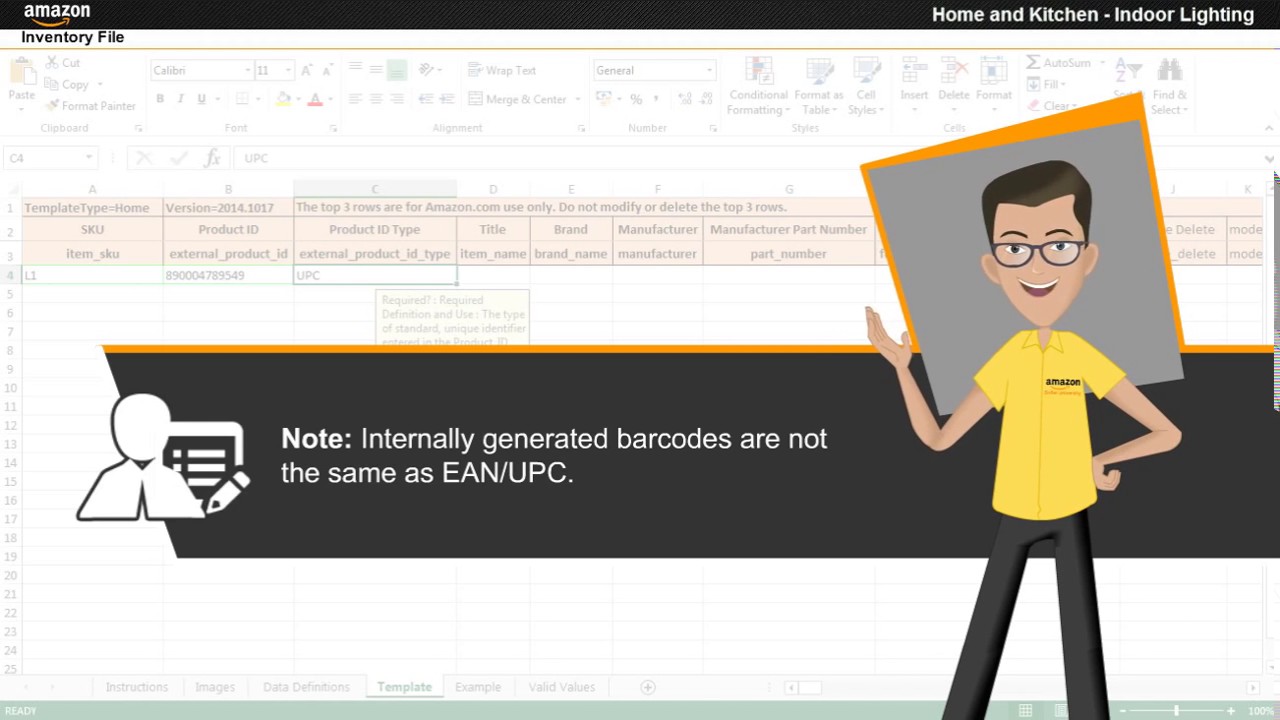Click the Cut scissors icon
The width and height of the screenshot is (1280, 720).
[x=51, y=63]
